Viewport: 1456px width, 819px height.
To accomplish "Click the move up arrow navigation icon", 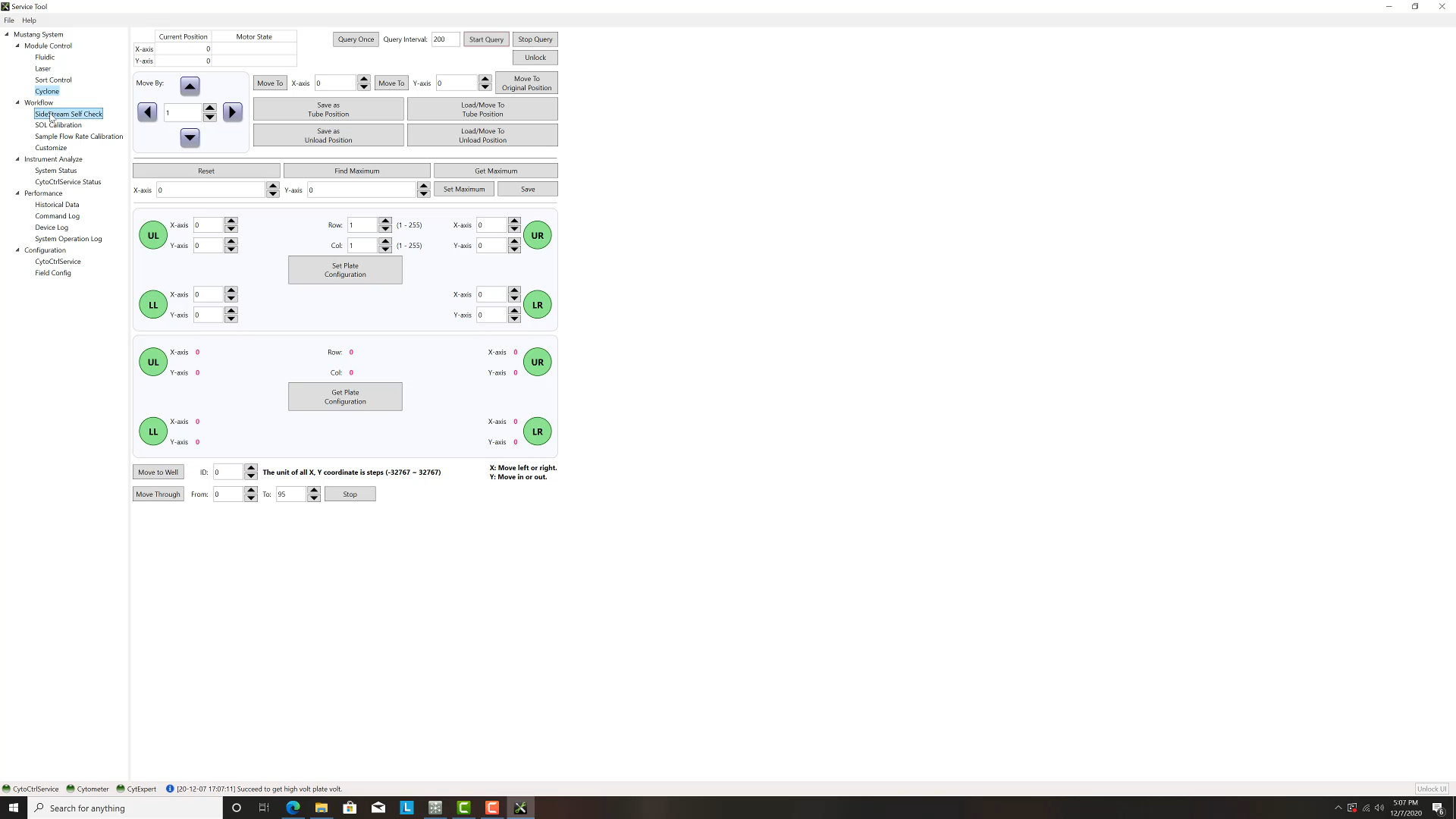I will [189, 85].
